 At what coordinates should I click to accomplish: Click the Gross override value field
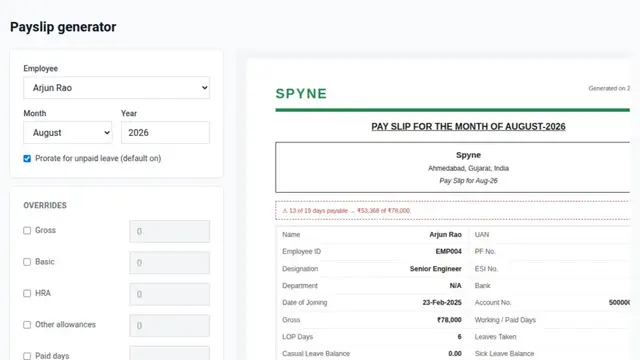[x=170, y=231]
